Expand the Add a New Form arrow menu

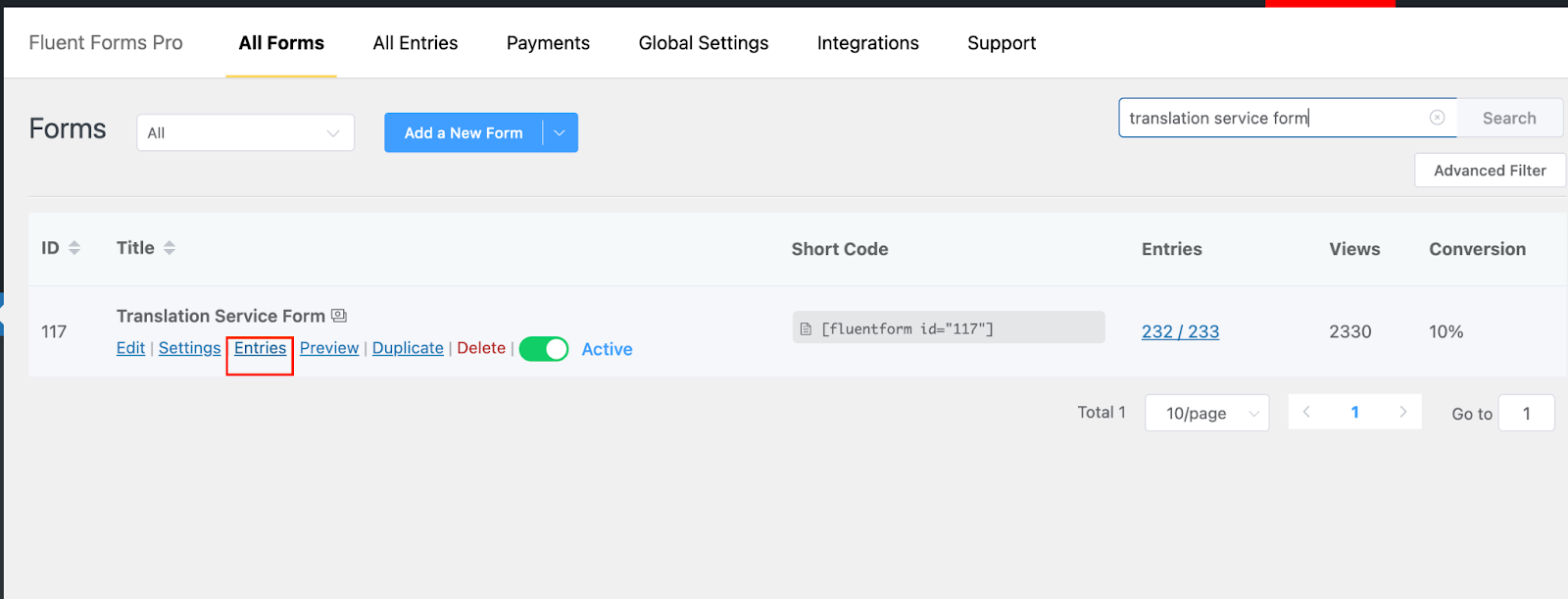pos(560,132)
